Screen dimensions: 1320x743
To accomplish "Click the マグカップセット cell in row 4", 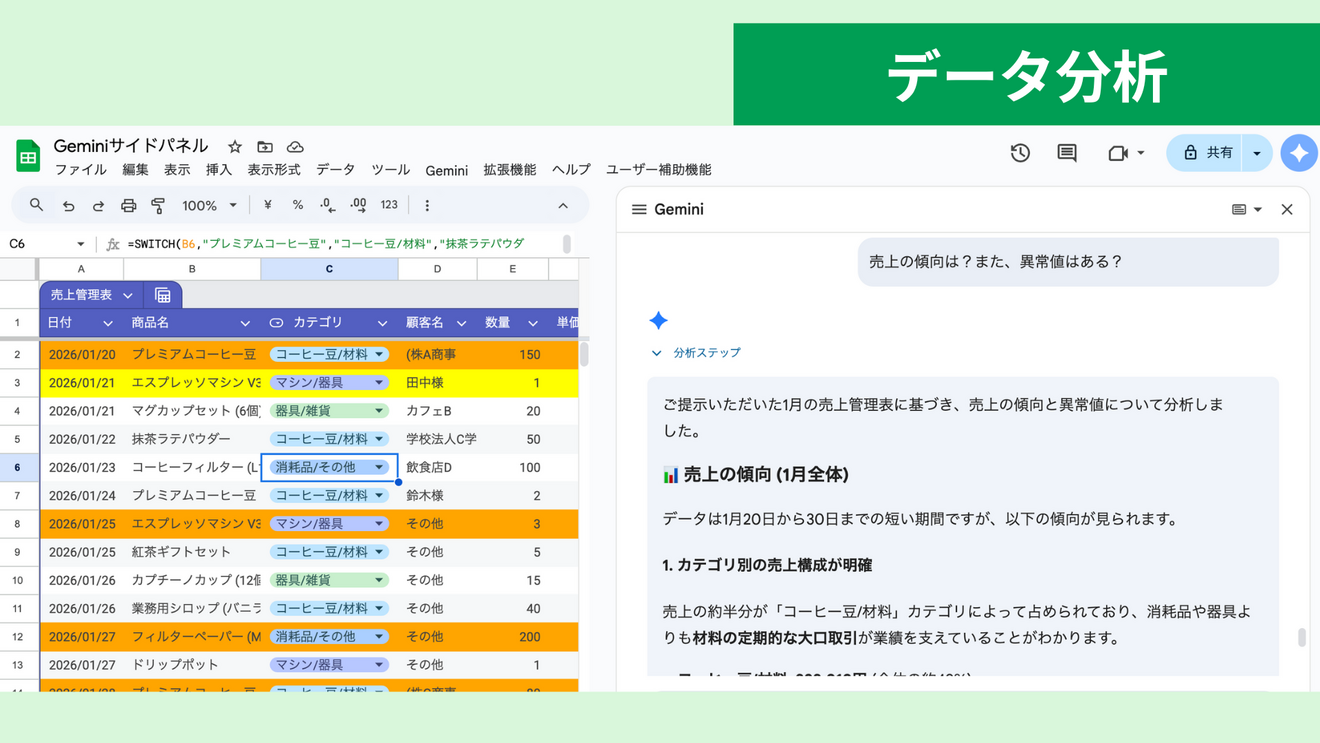I will point(192,411).
